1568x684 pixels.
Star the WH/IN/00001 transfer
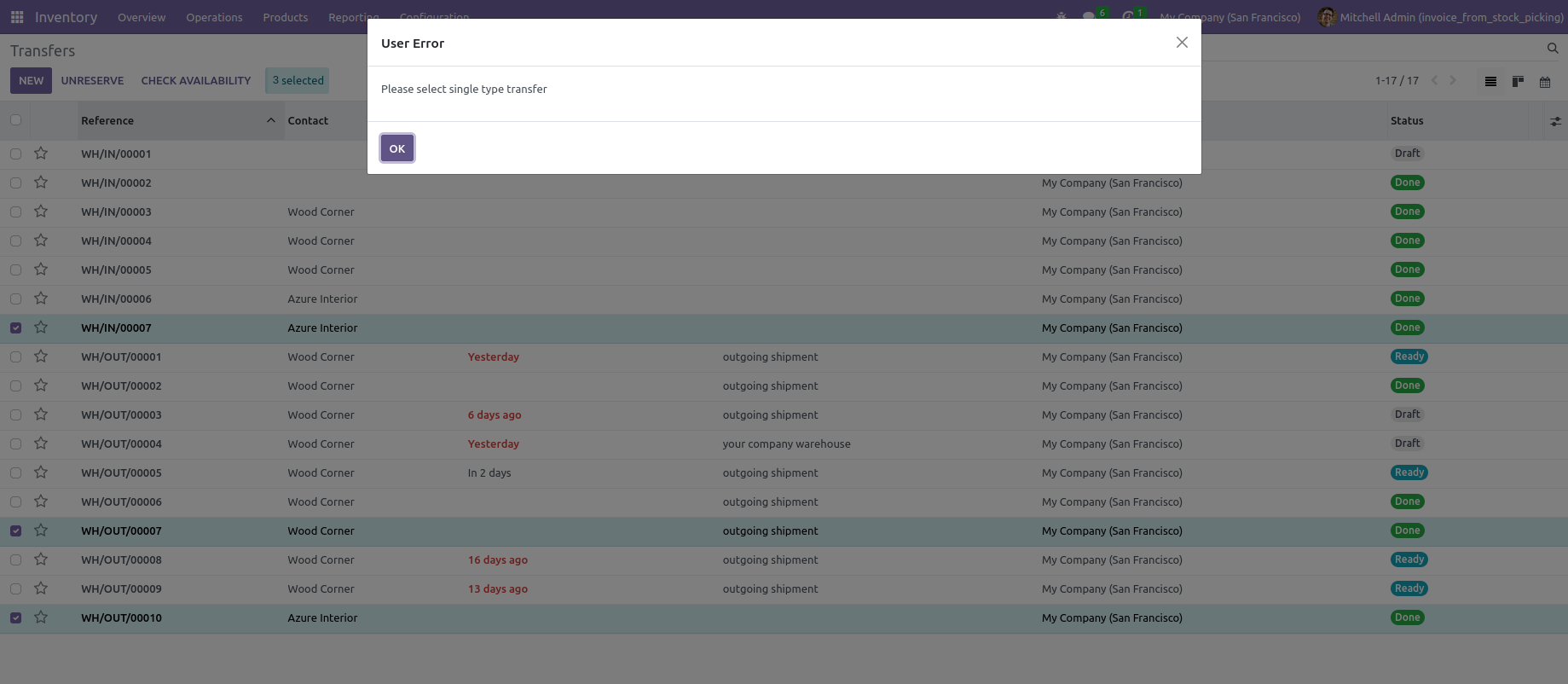point(41,154)
